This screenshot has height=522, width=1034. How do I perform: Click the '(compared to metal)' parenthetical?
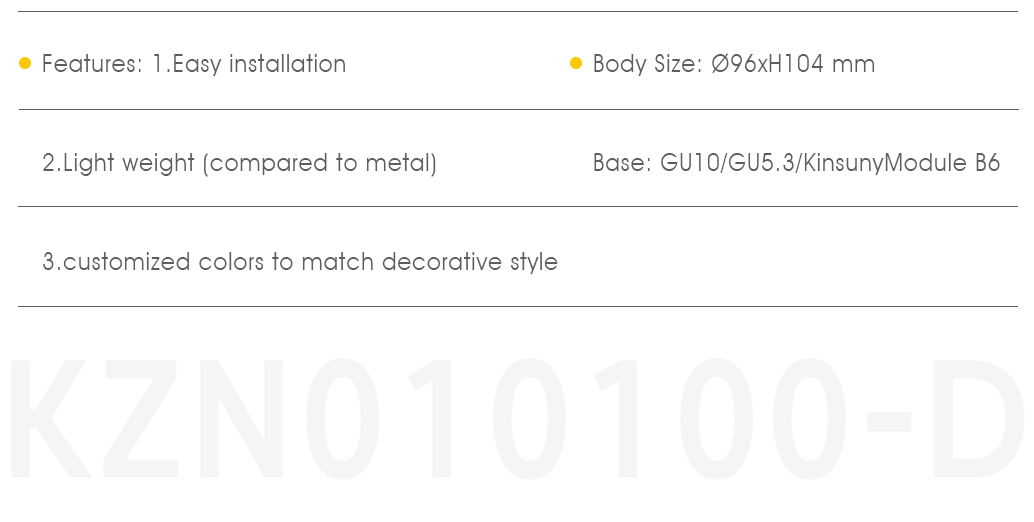tap(320, 163)
